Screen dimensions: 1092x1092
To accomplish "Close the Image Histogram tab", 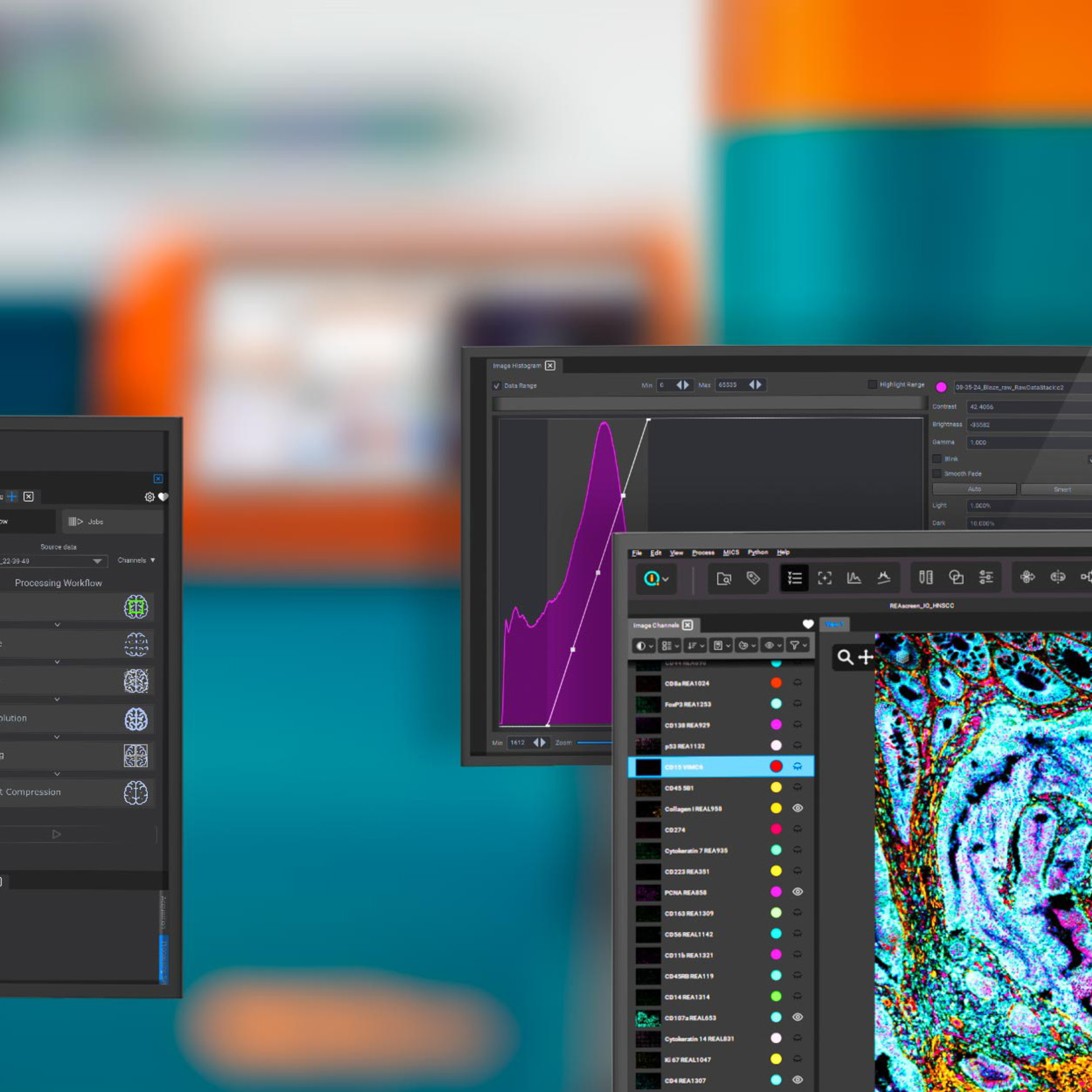I will (x=550, y=366).
